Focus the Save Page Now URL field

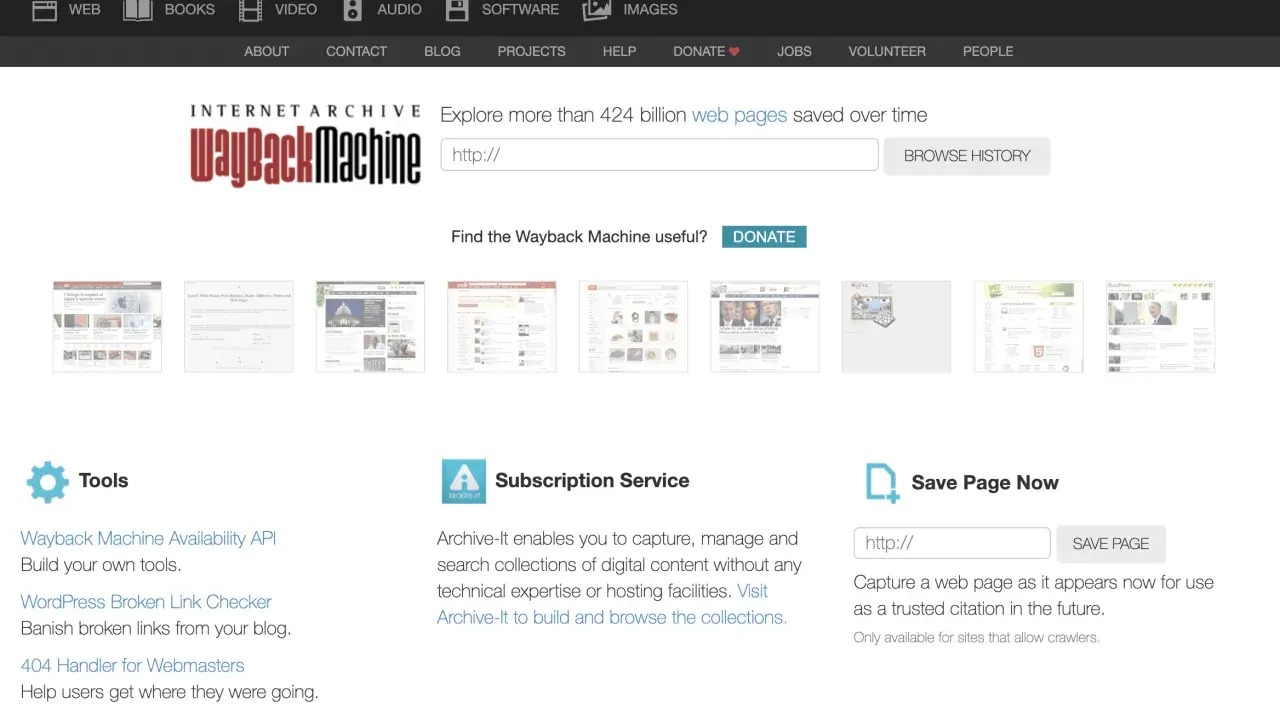click(952, 543)
